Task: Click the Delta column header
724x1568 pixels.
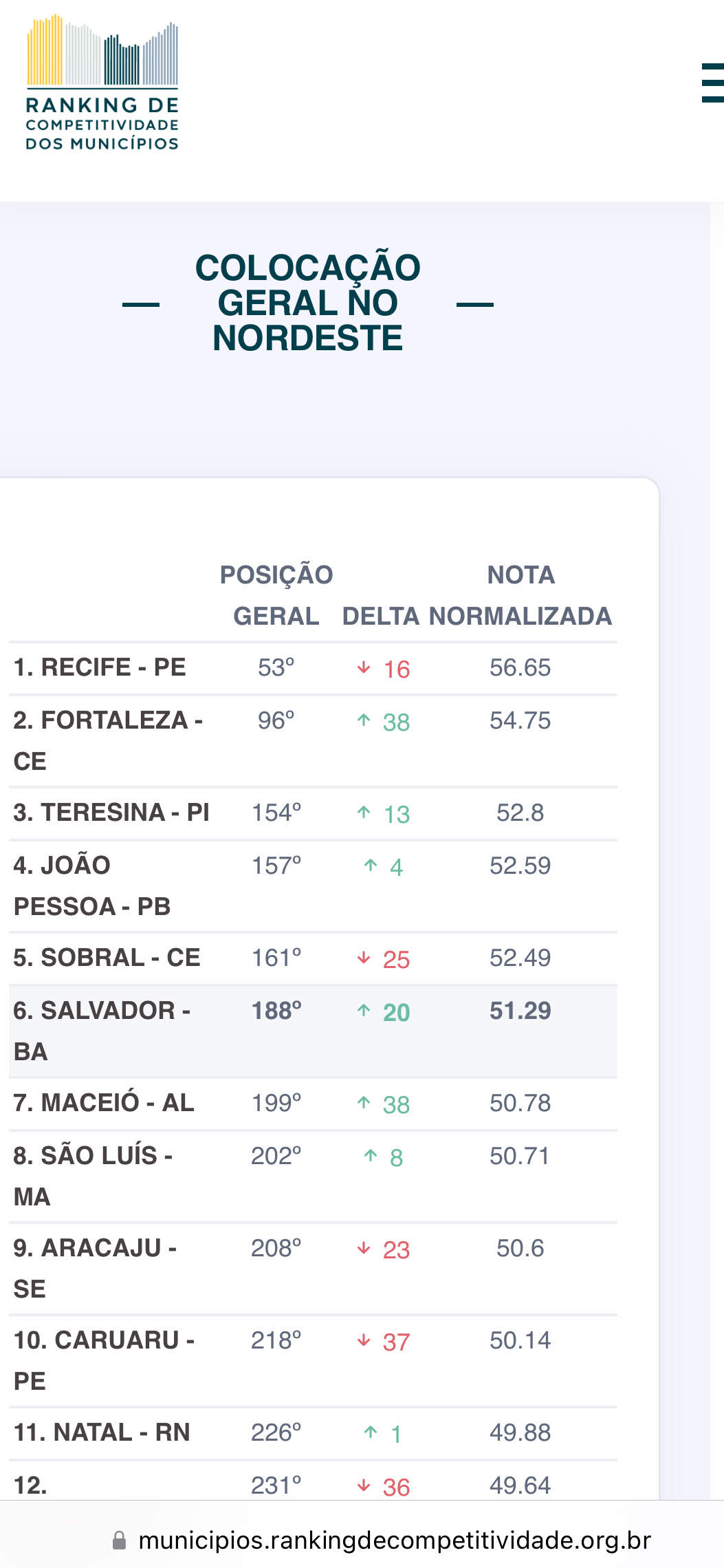Action: click(x=381, y=616)
